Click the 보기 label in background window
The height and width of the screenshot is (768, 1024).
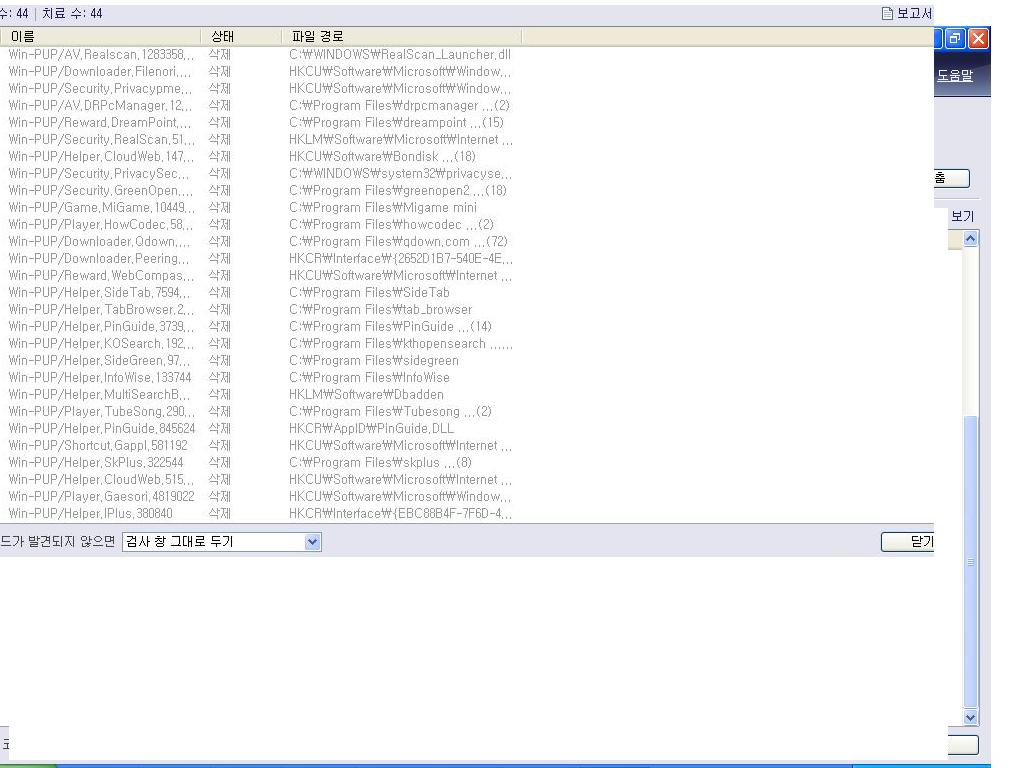pos(962,216)
